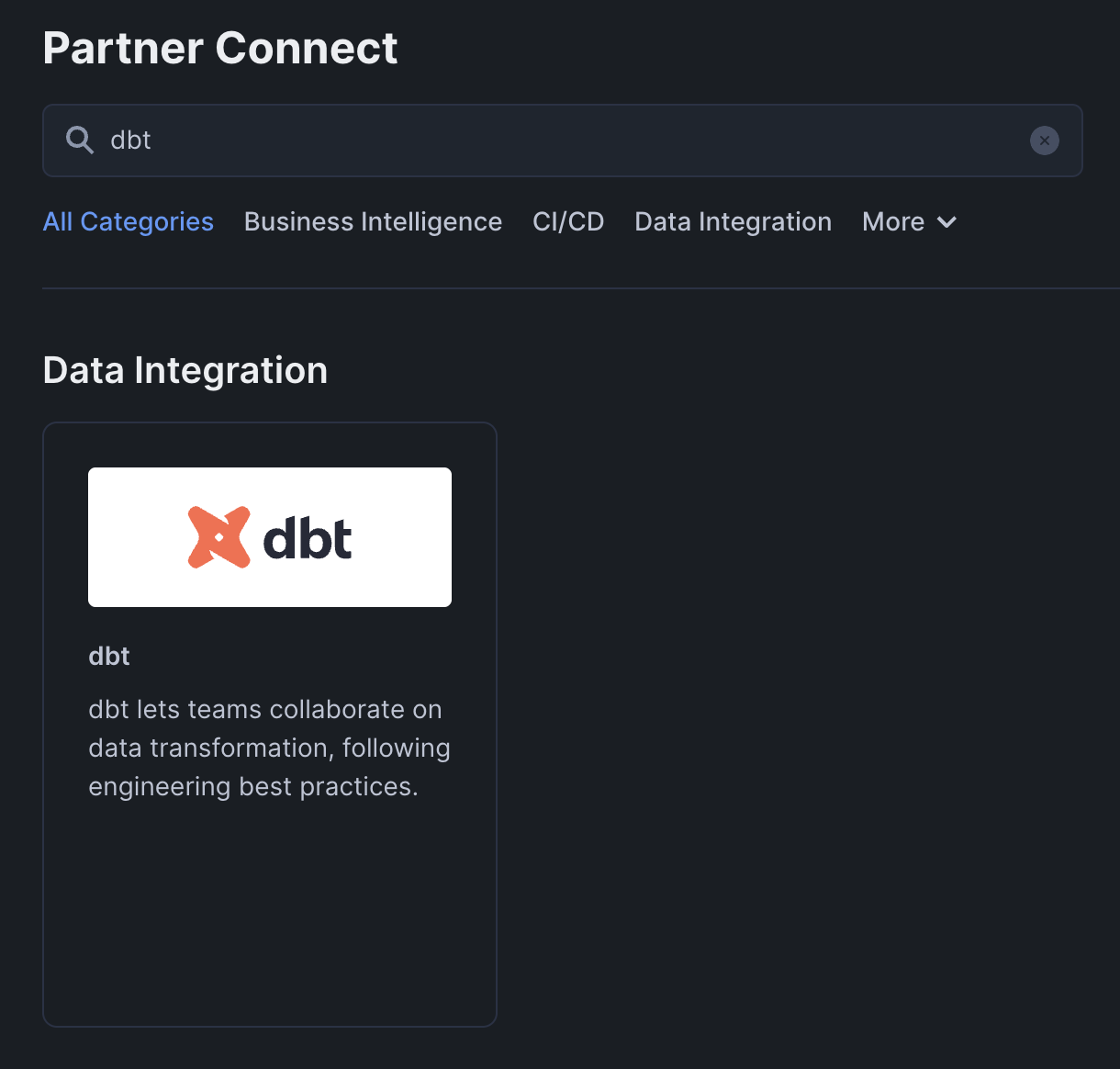This screenshot has width=1120, height=1069.
Task: Click the Data Integration section heading
Action: (185, 370)
